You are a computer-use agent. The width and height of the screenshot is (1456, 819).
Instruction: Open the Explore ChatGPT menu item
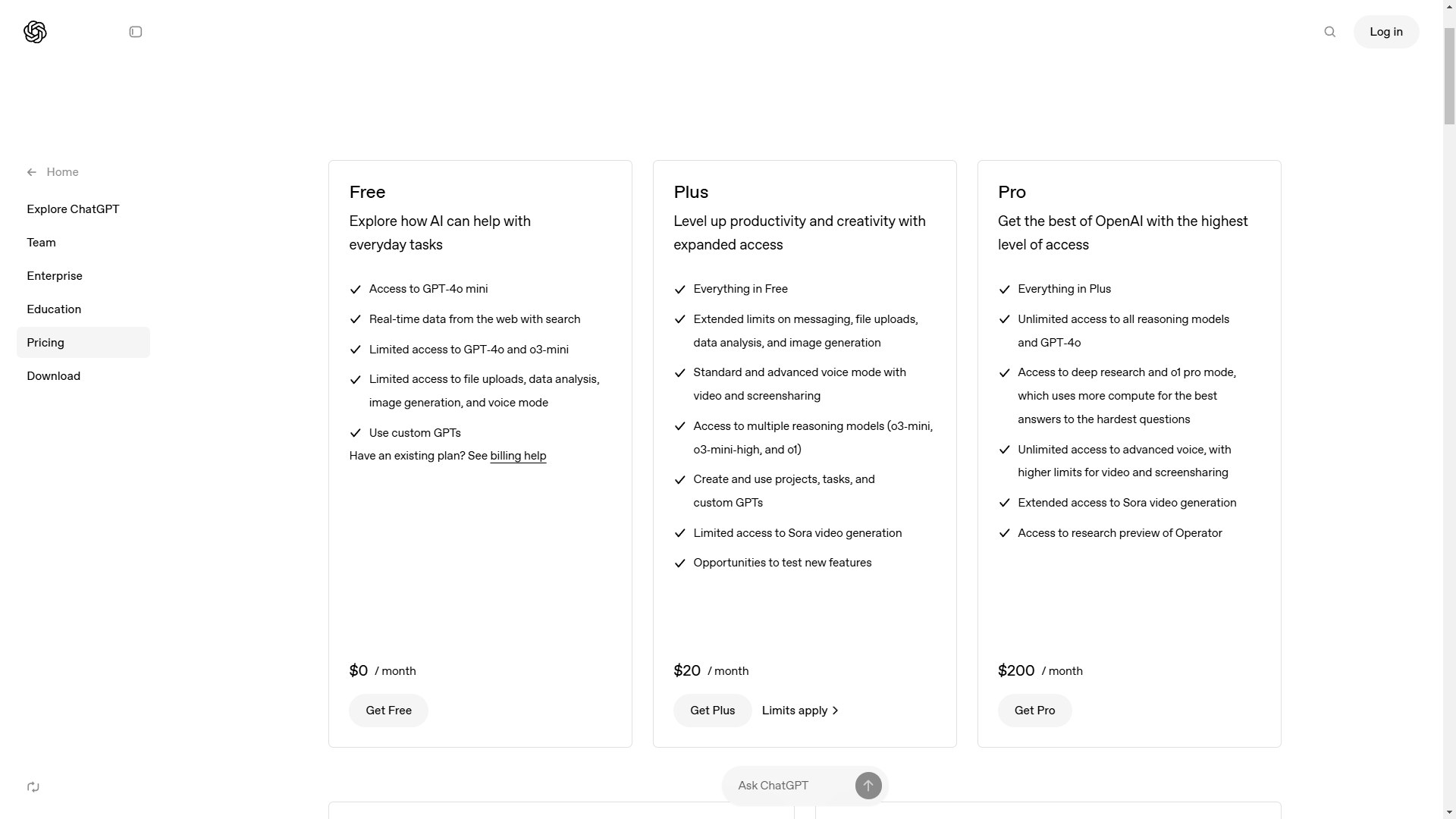(x=73, y=209)
